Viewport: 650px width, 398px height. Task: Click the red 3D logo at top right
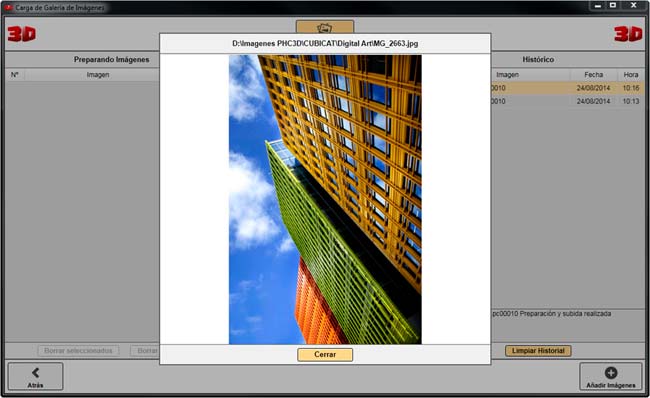tap(628, 34)
